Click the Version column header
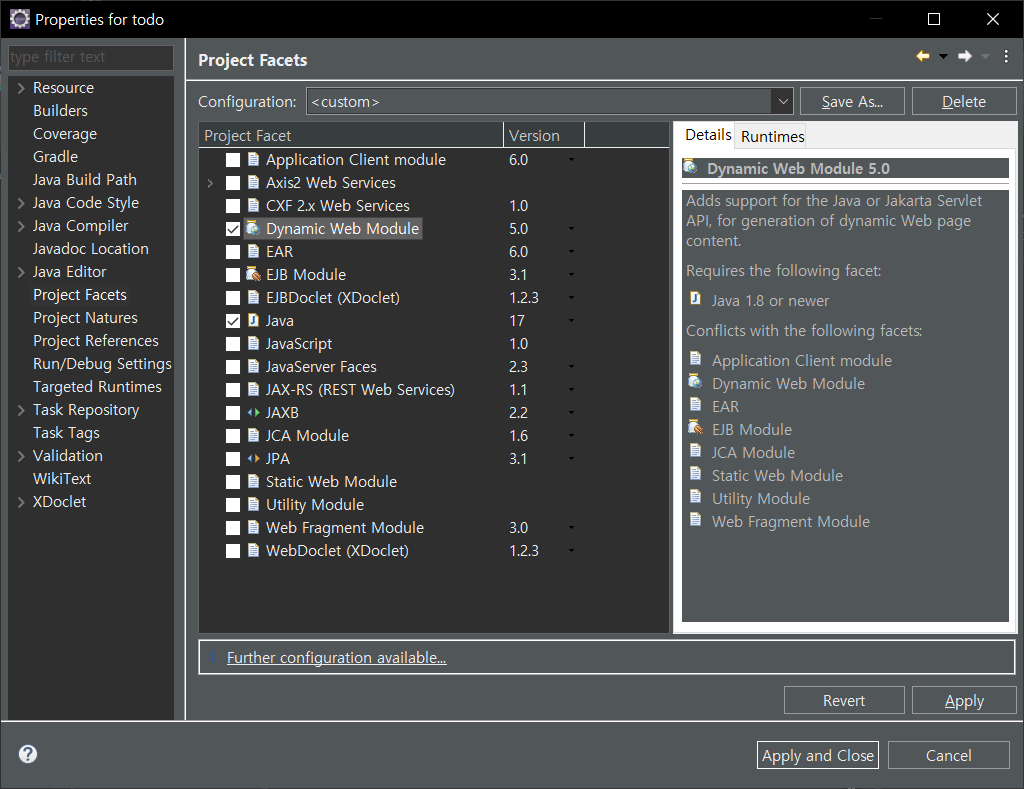Image resolution: width=1024 pixels, height=789 pixels. pyautogui.click(x=543, y=135)
